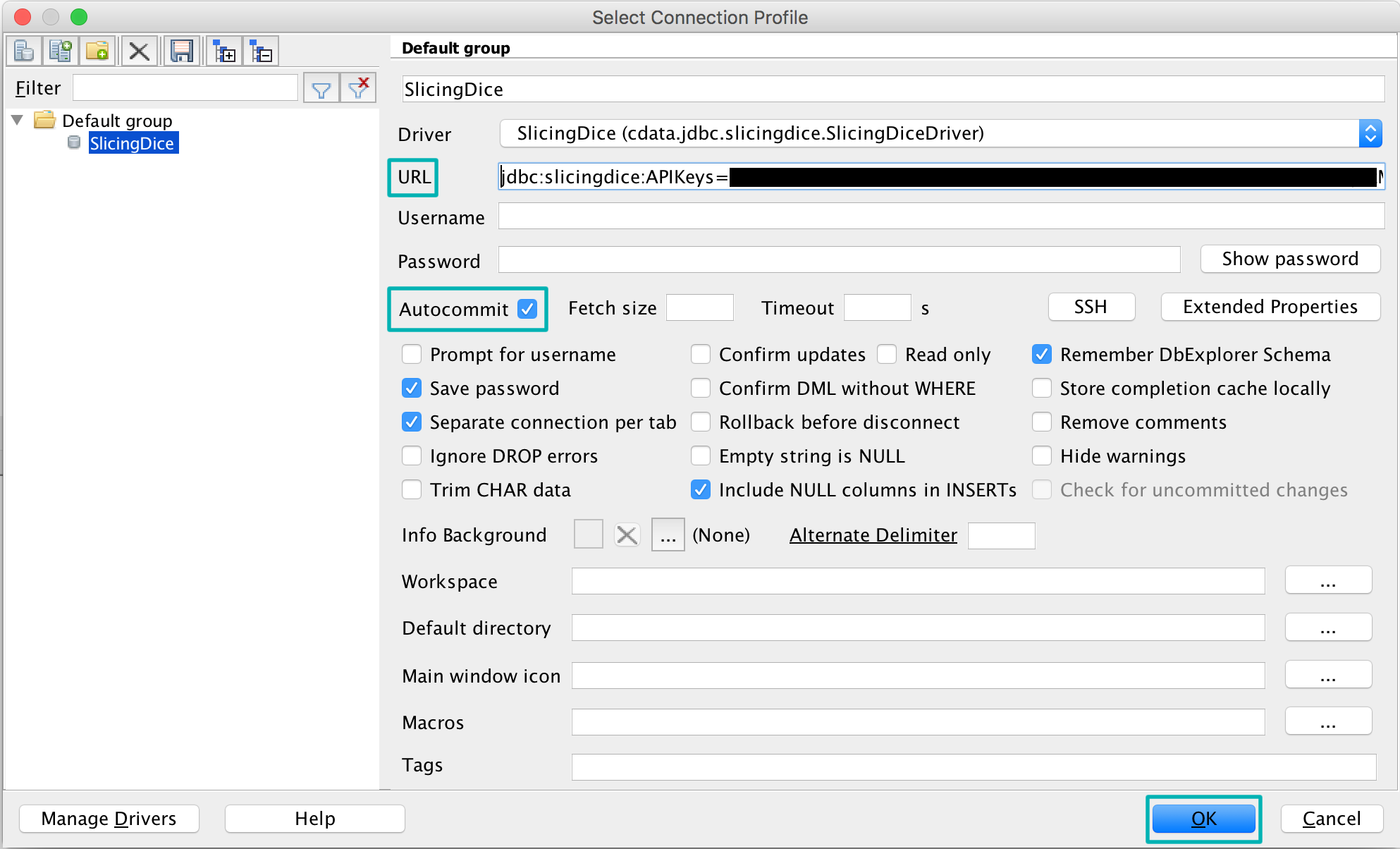Collapse the Default group tree node
Image resolution: width=1400 pixels, height=849 pixels.
coord(18,120)
